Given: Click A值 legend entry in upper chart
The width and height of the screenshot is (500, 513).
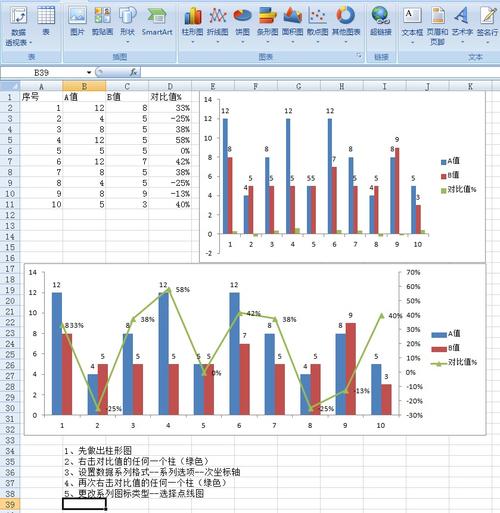Looking at the screenshot, I should [x=450, y=161].
